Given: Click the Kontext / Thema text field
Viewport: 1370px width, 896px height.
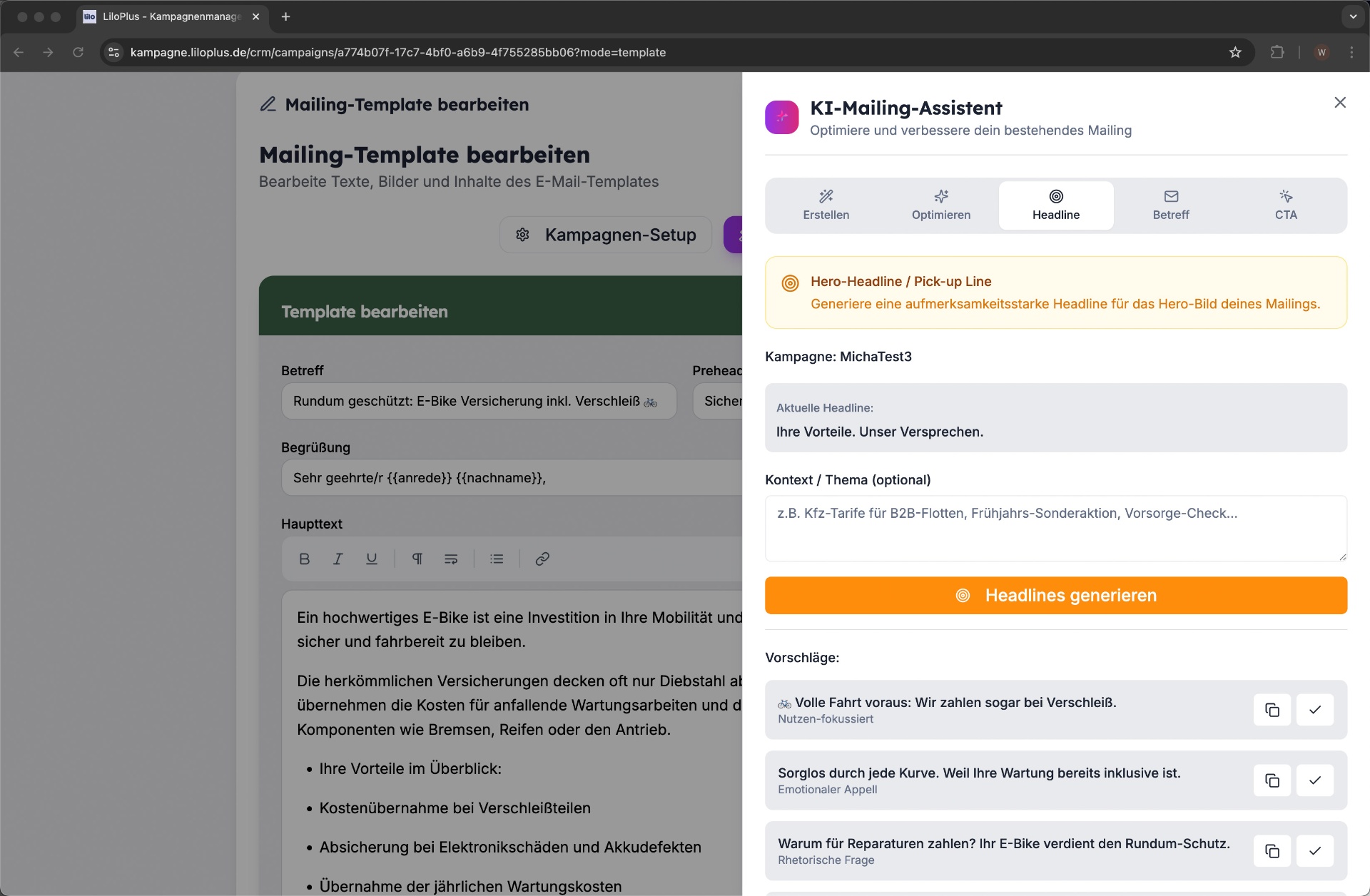Looking at the screenshot, I should coord(1055,528).
